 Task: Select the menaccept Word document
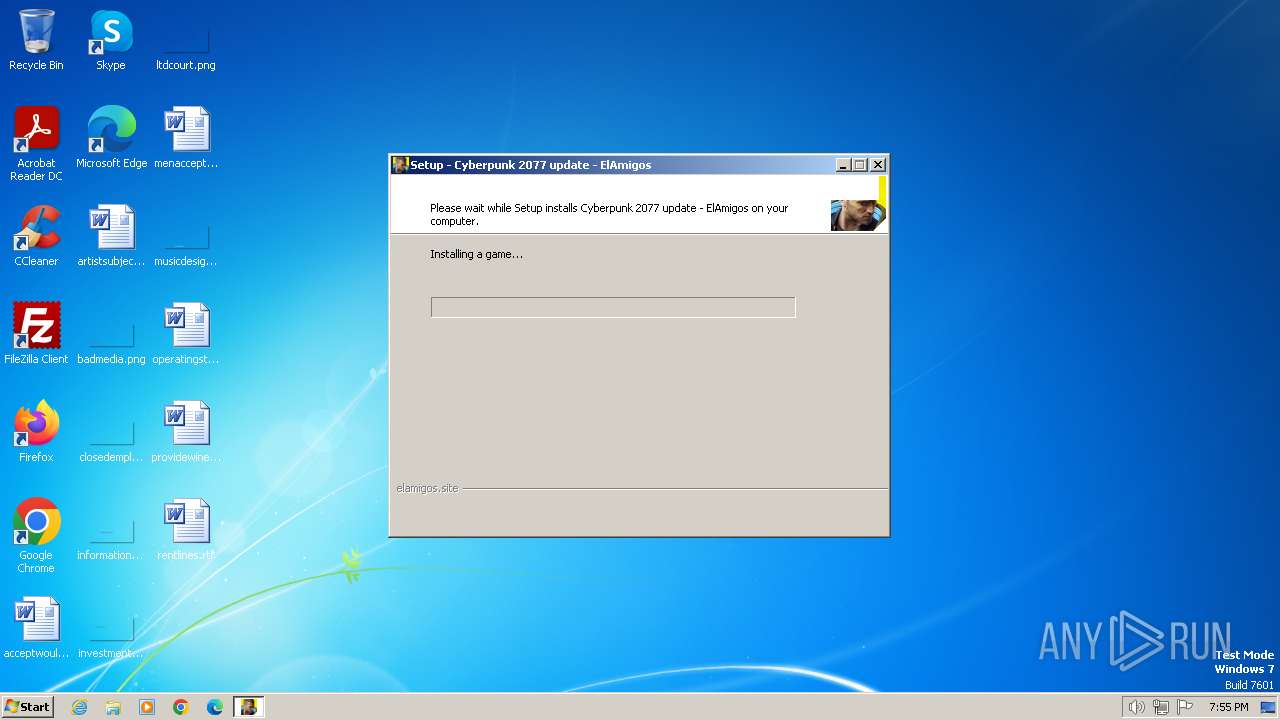186,137
